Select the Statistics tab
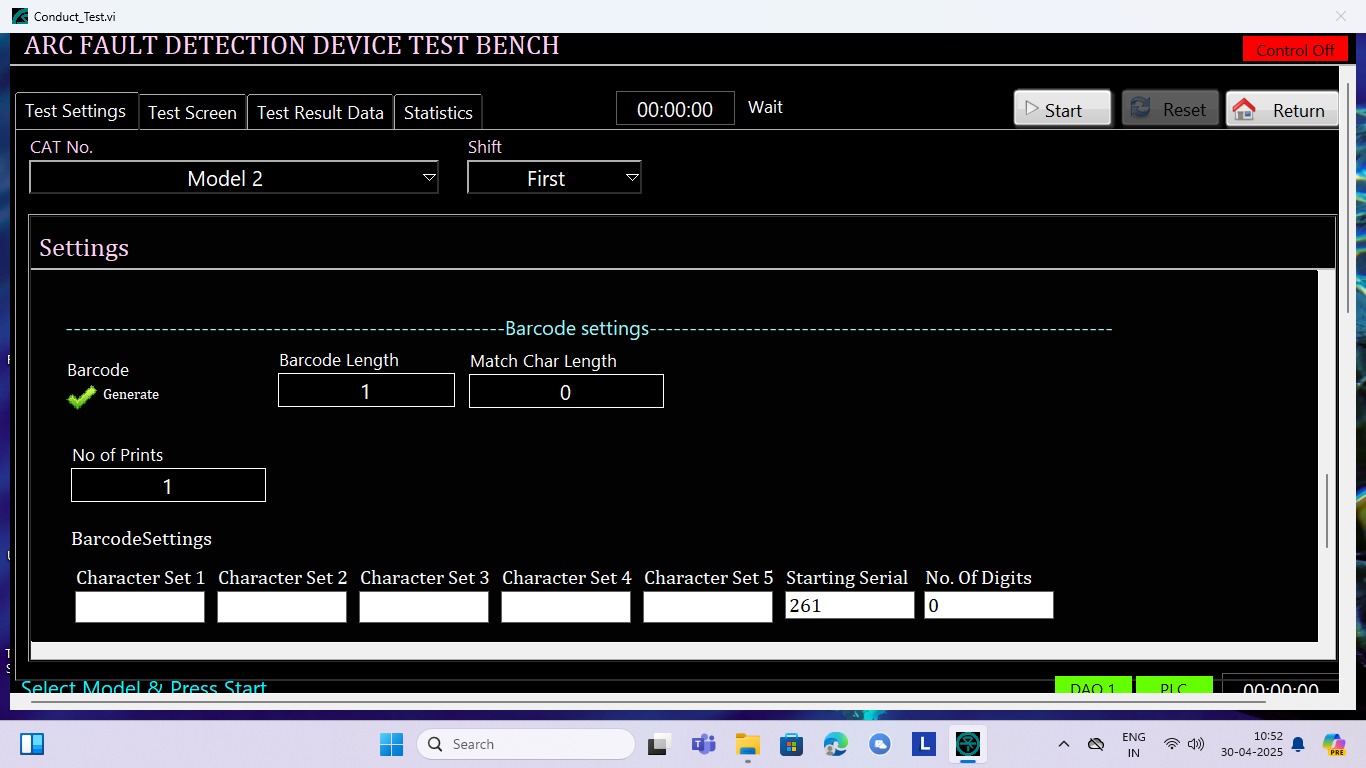1366x768 pixels. [x=438, y=112]
